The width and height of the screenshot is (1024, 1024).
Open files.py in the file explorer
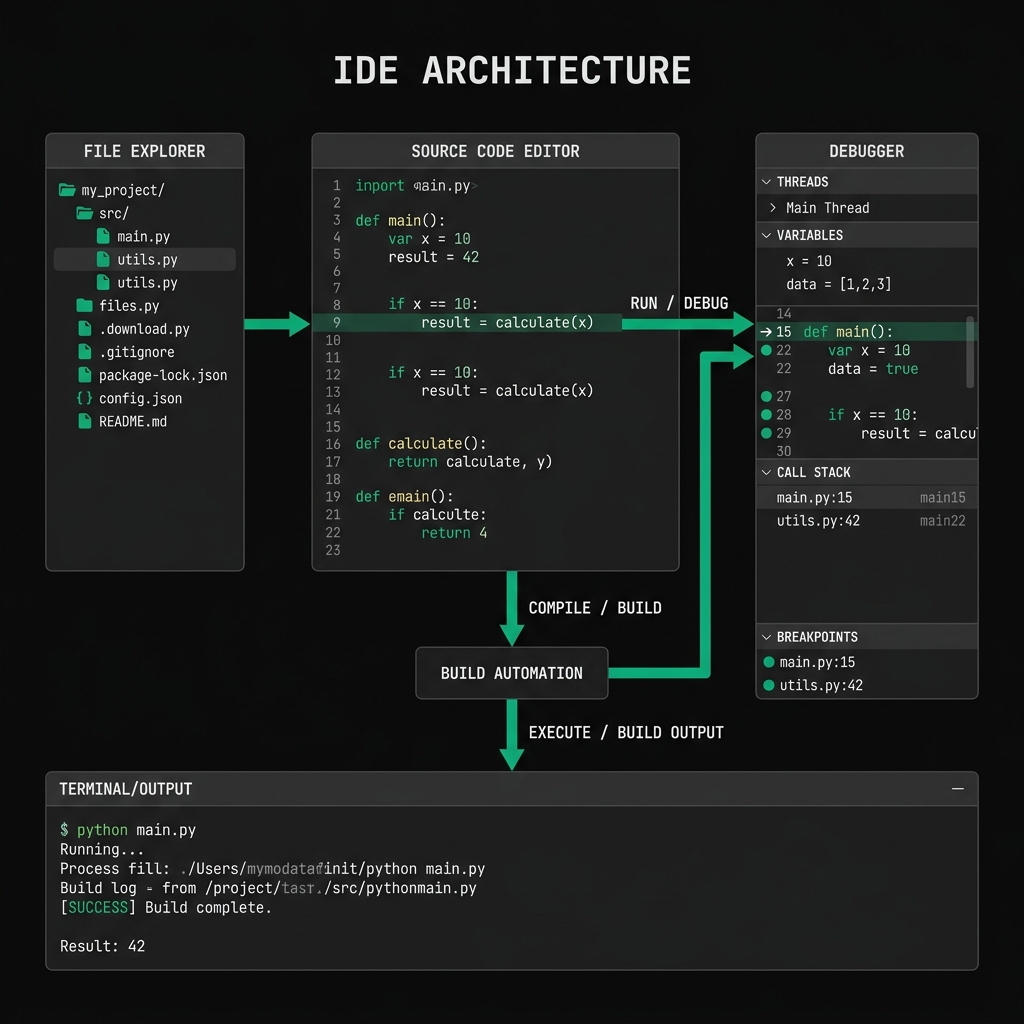pos(129,306)
